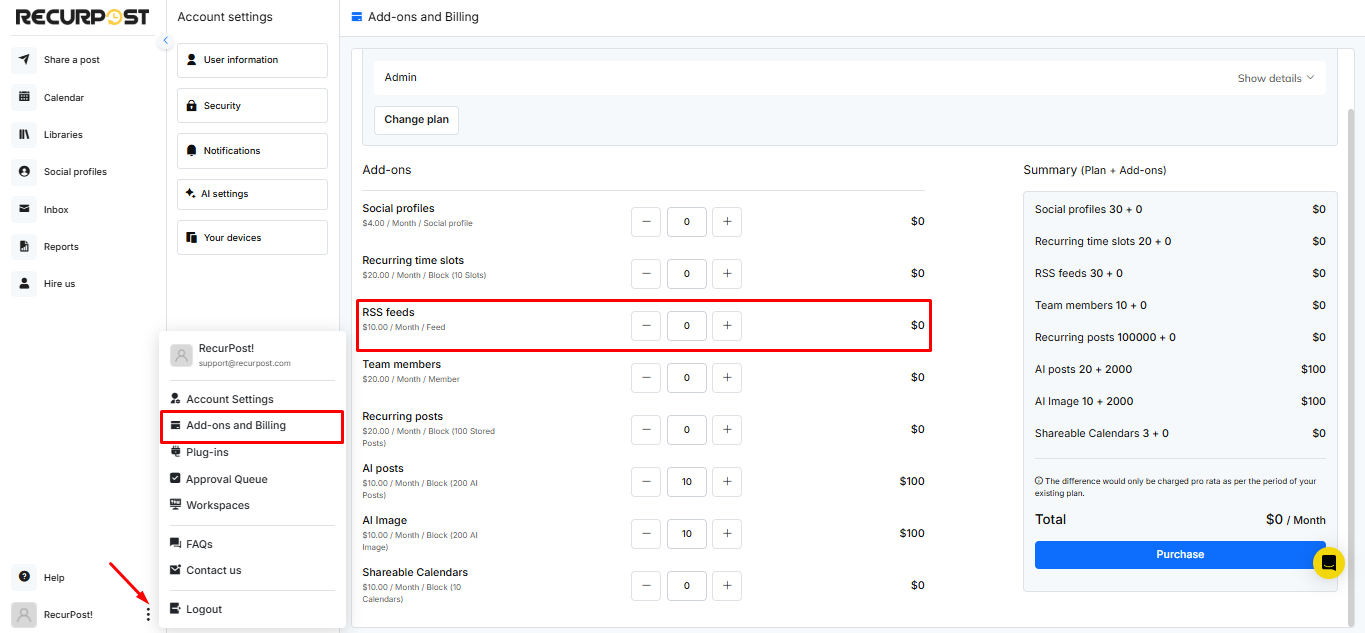Open the Notifications settings tab
The image size is (1365, 633).
[252, 151]
